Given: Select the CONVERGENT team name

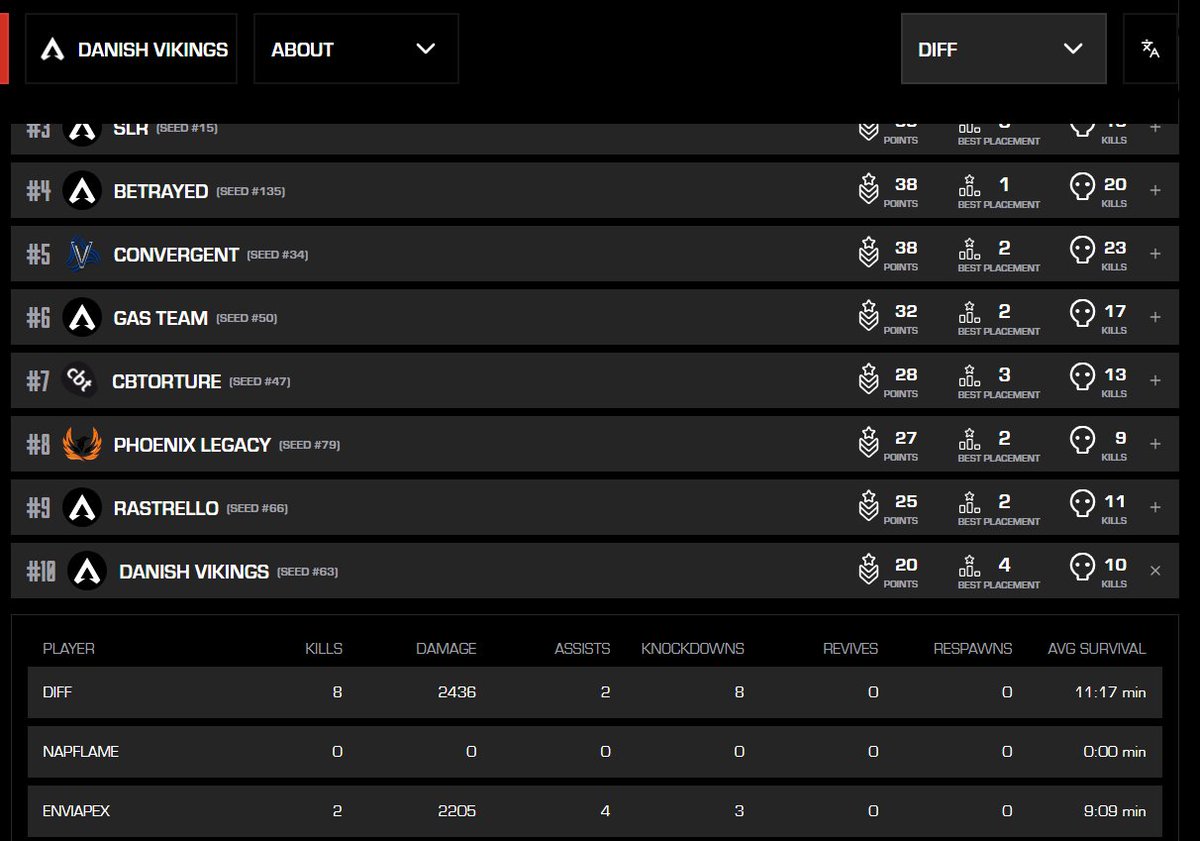Looking at the screenshot, I should [x=176, y=255].
